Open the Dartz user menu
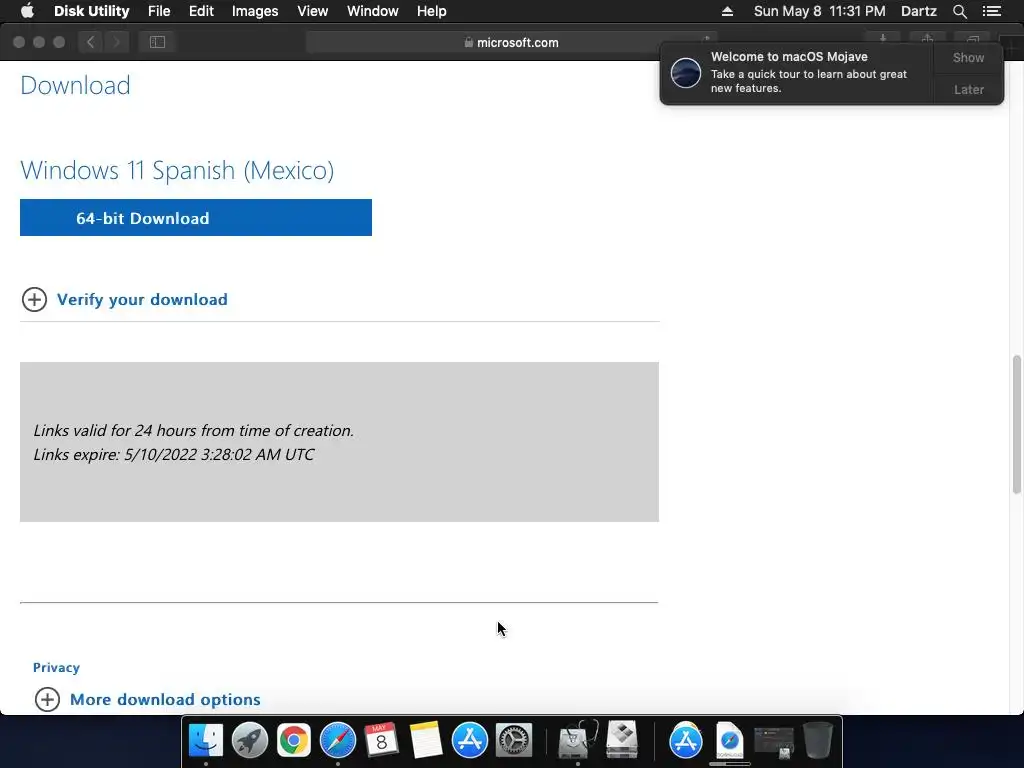1024x768 pixels. (x=918, y=11)
